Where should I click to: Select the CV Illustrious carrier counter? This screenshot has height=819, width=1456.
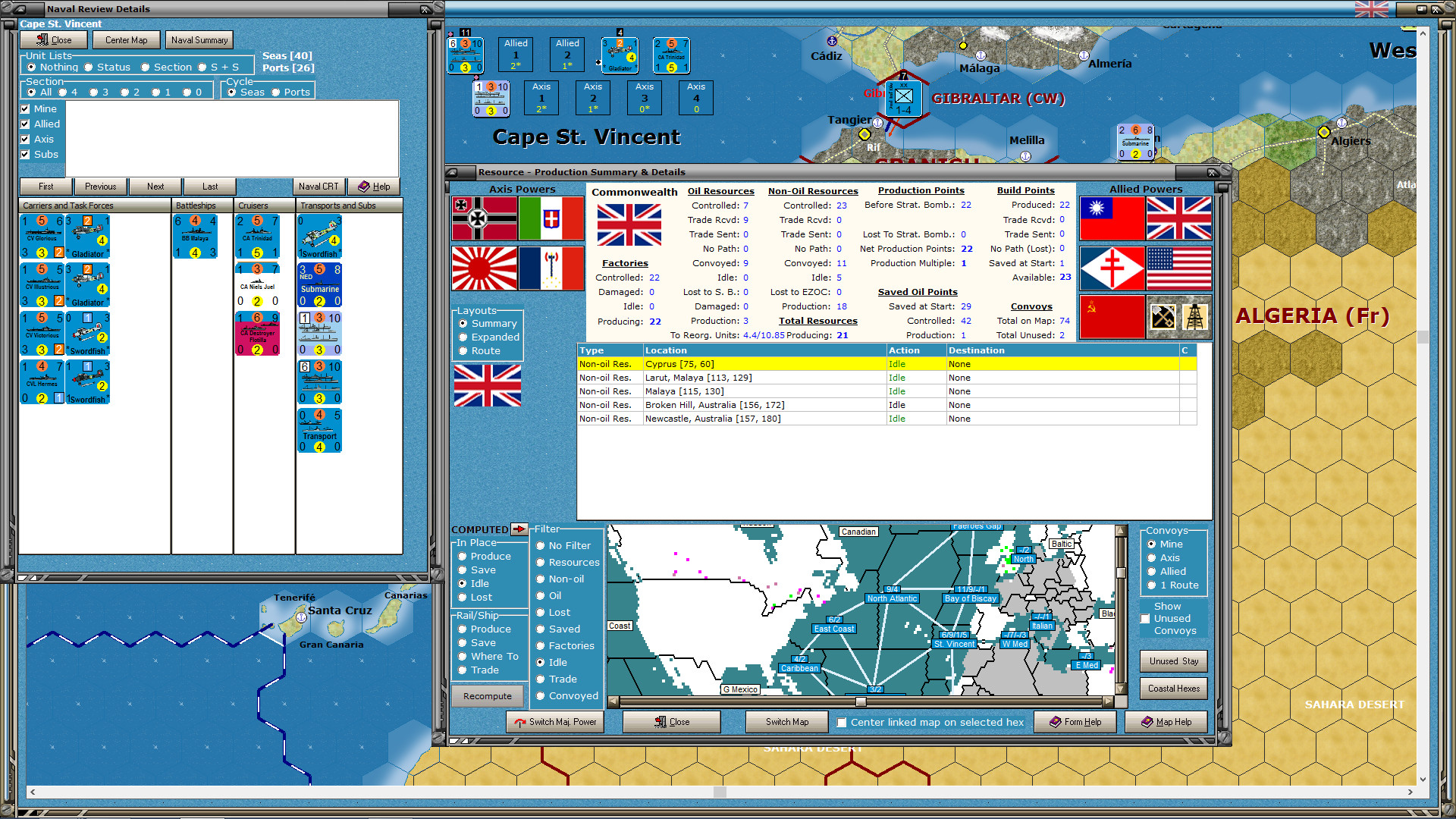[x=42, y=285]
